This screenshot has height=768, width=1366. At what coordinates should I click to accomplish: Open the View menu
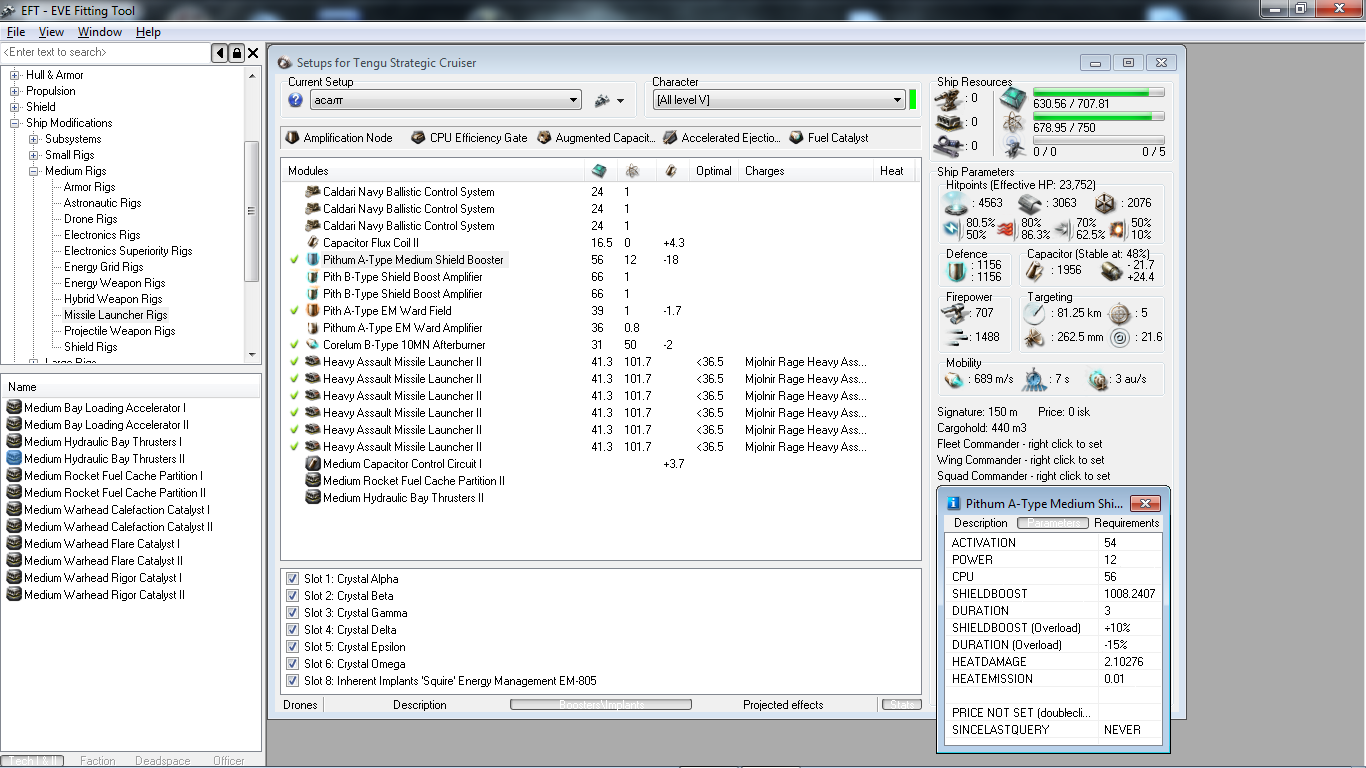tap(51, 32)
